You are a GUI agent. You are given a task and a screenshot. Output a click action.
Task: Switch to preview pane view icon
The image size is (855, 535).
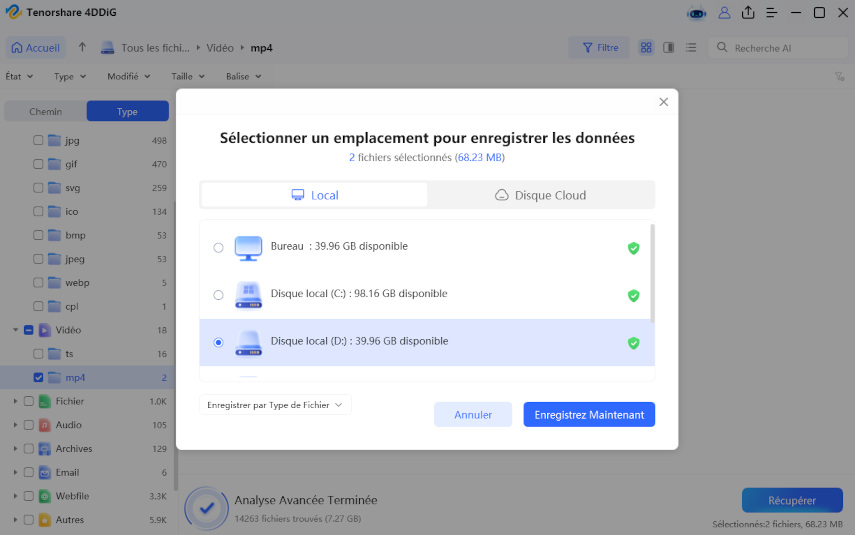(669, 47)
